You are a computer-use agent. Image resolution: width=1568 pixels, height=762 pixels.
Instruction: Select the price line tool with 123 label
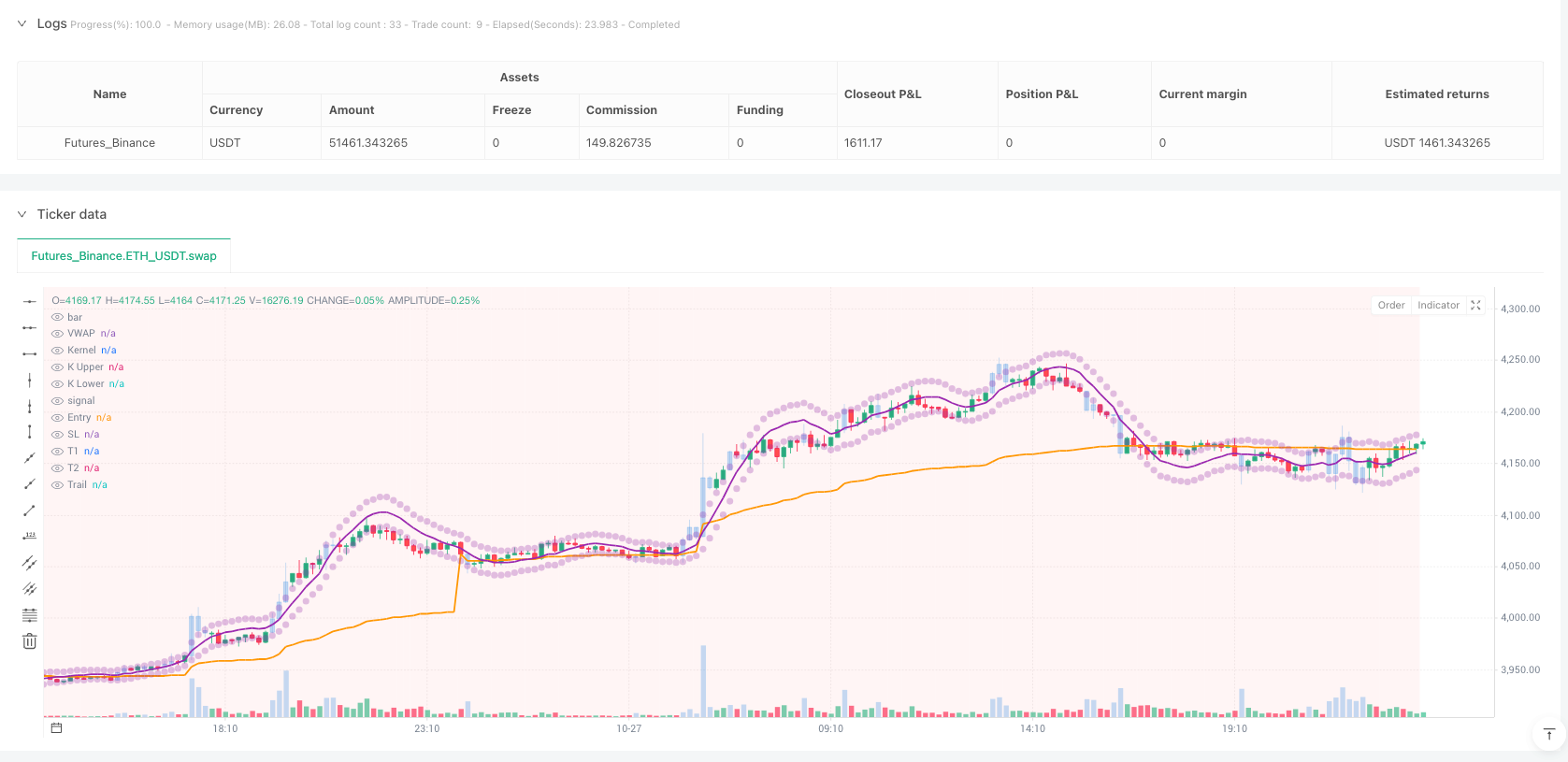[30, 537]
